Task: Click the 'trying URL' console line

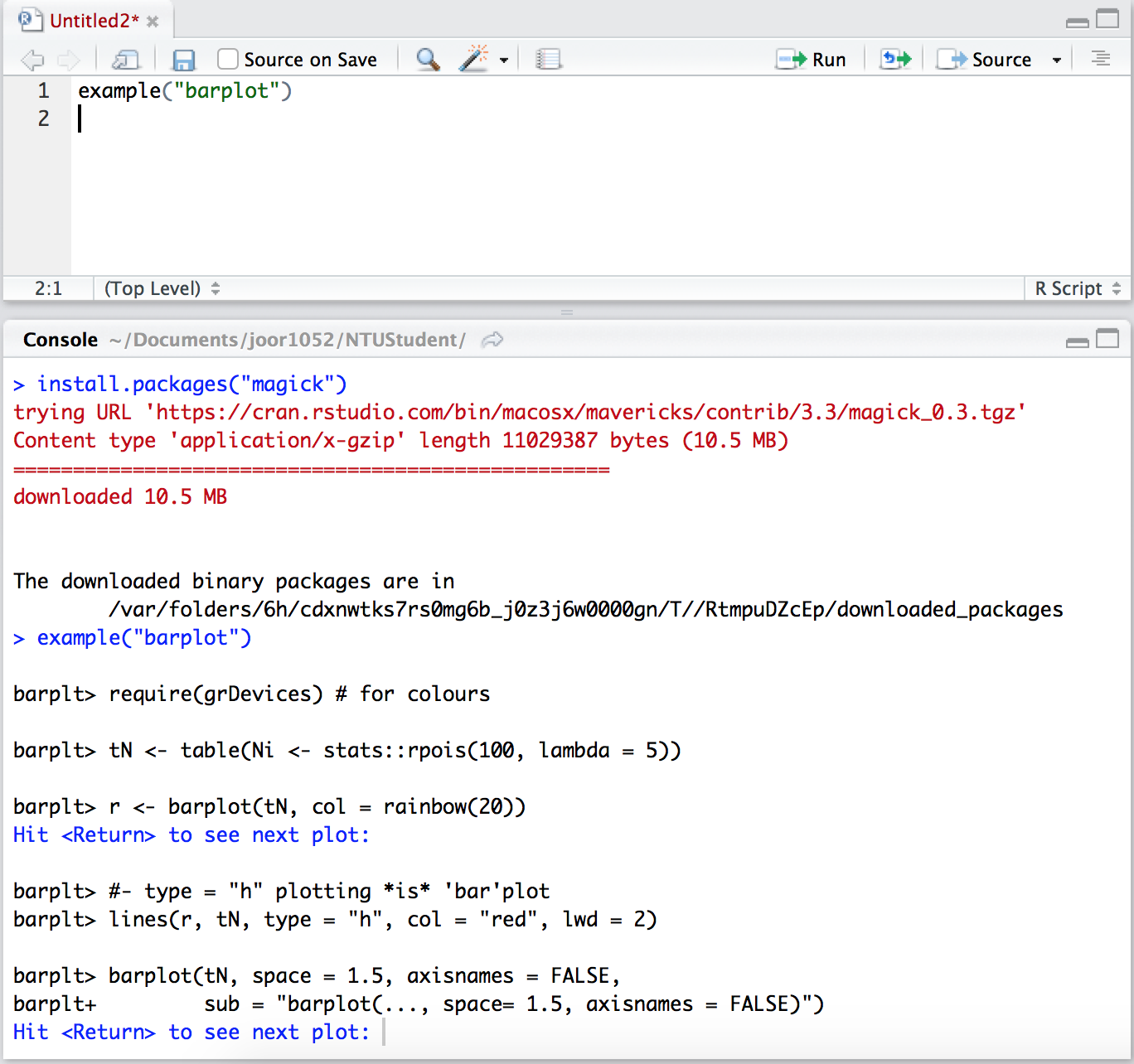Action: (x=520, y=413)
